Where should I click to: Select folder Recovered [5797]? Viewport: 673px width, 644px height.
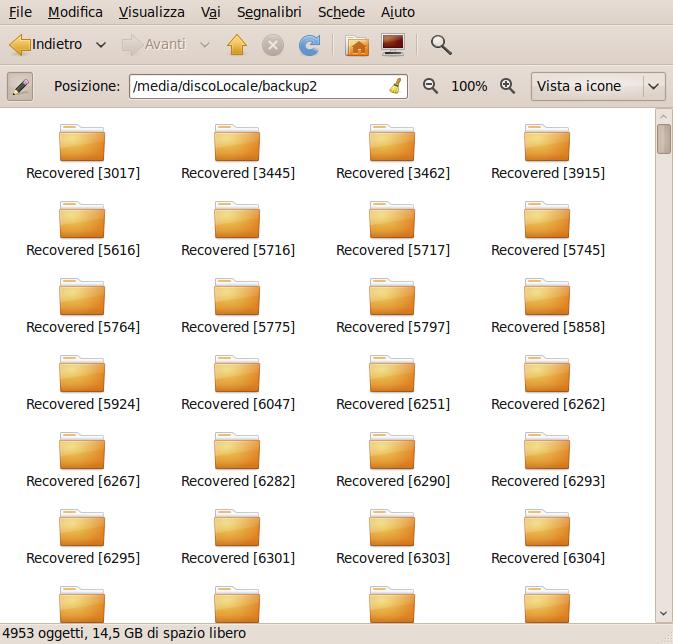(x=392, y=307)
